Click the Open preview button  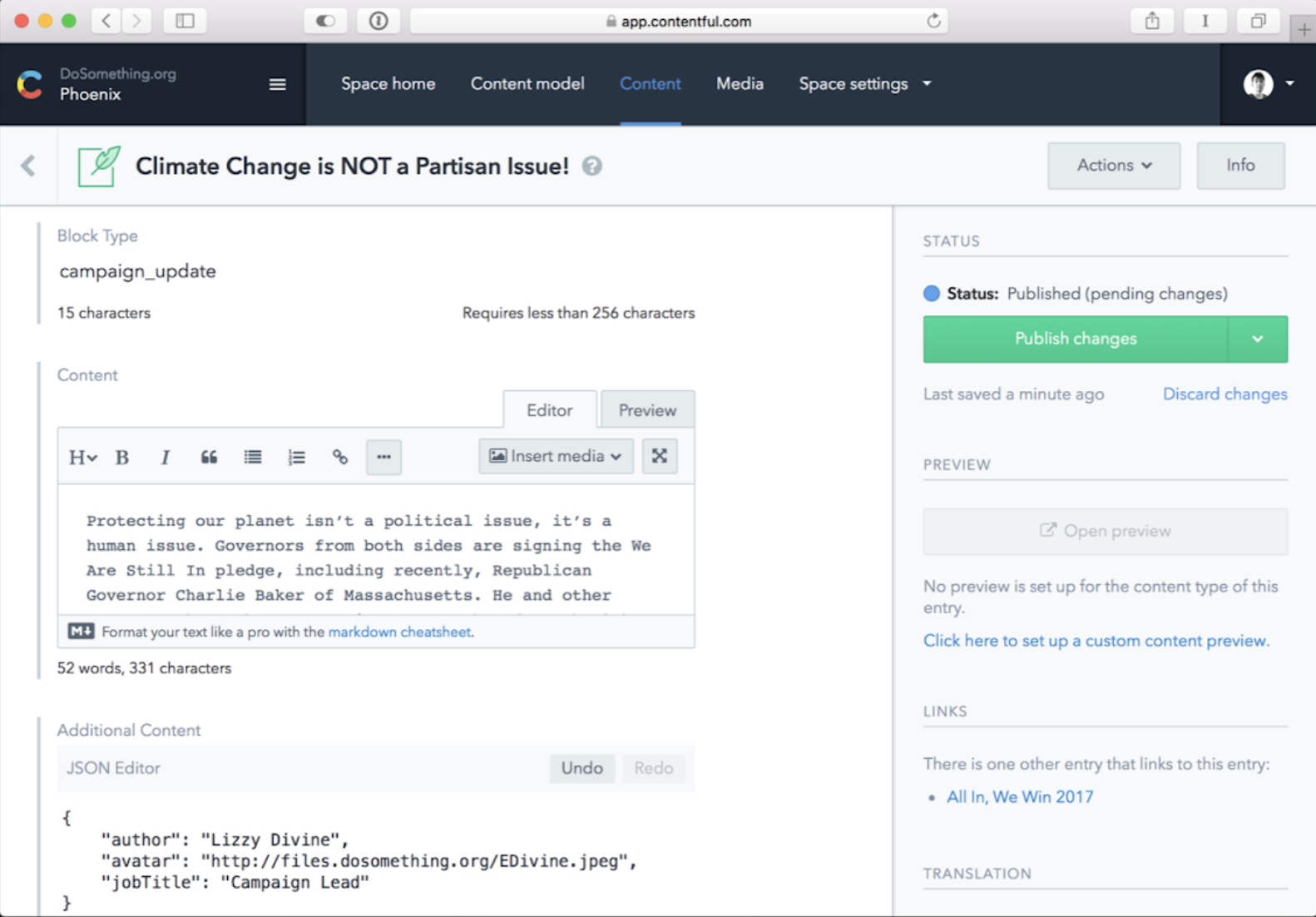1106,531
